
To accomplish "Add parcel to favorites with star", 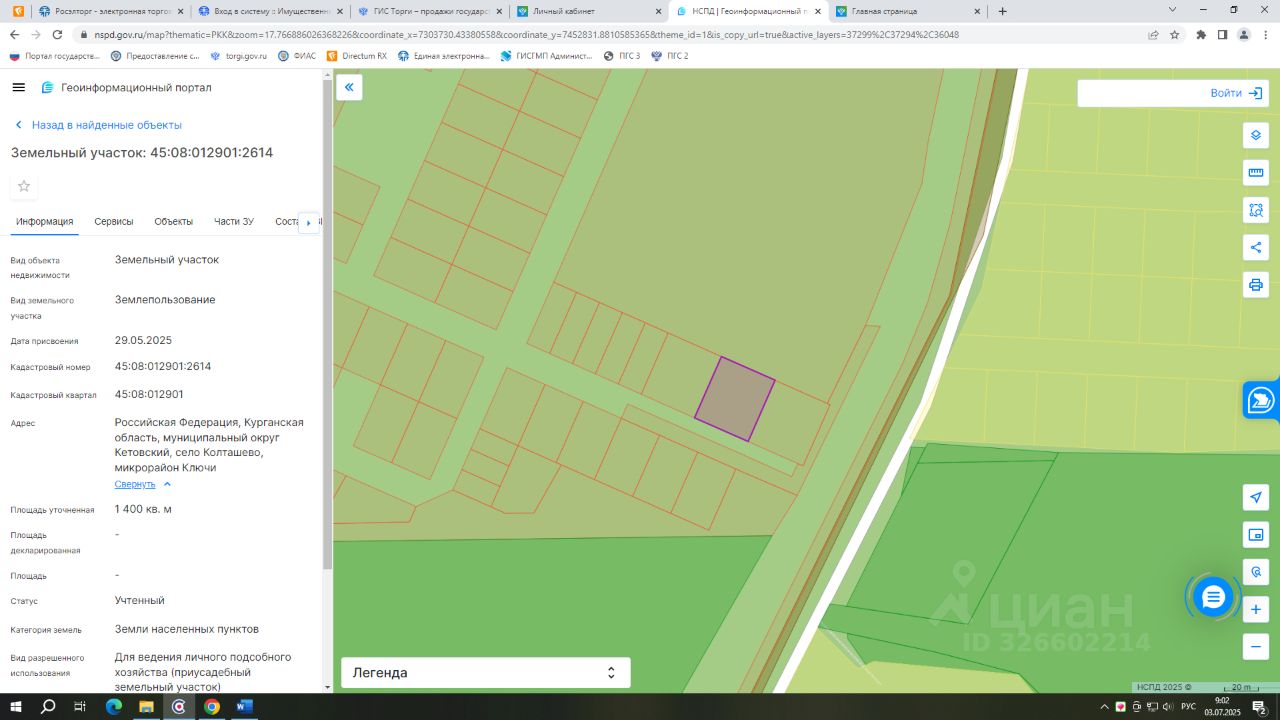I will pyautogui.click(x=24, y=186).
